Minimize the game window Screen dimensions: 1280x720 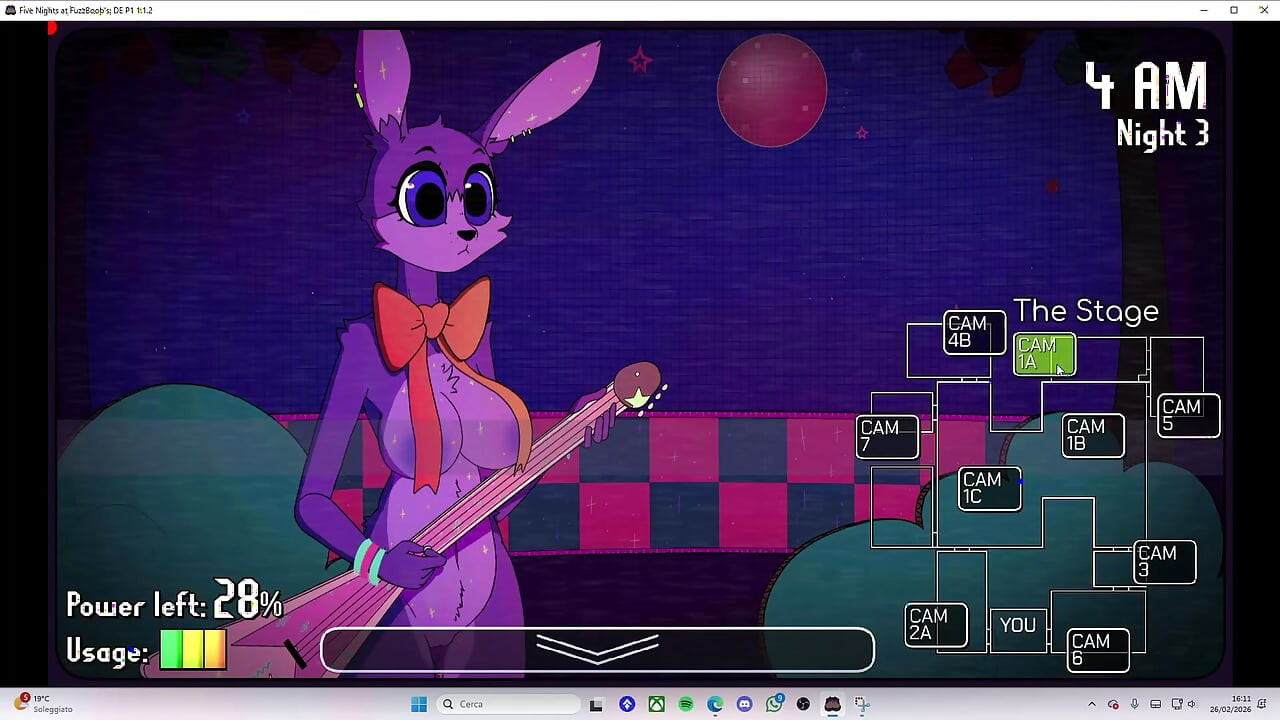[x=1204, y=10]
